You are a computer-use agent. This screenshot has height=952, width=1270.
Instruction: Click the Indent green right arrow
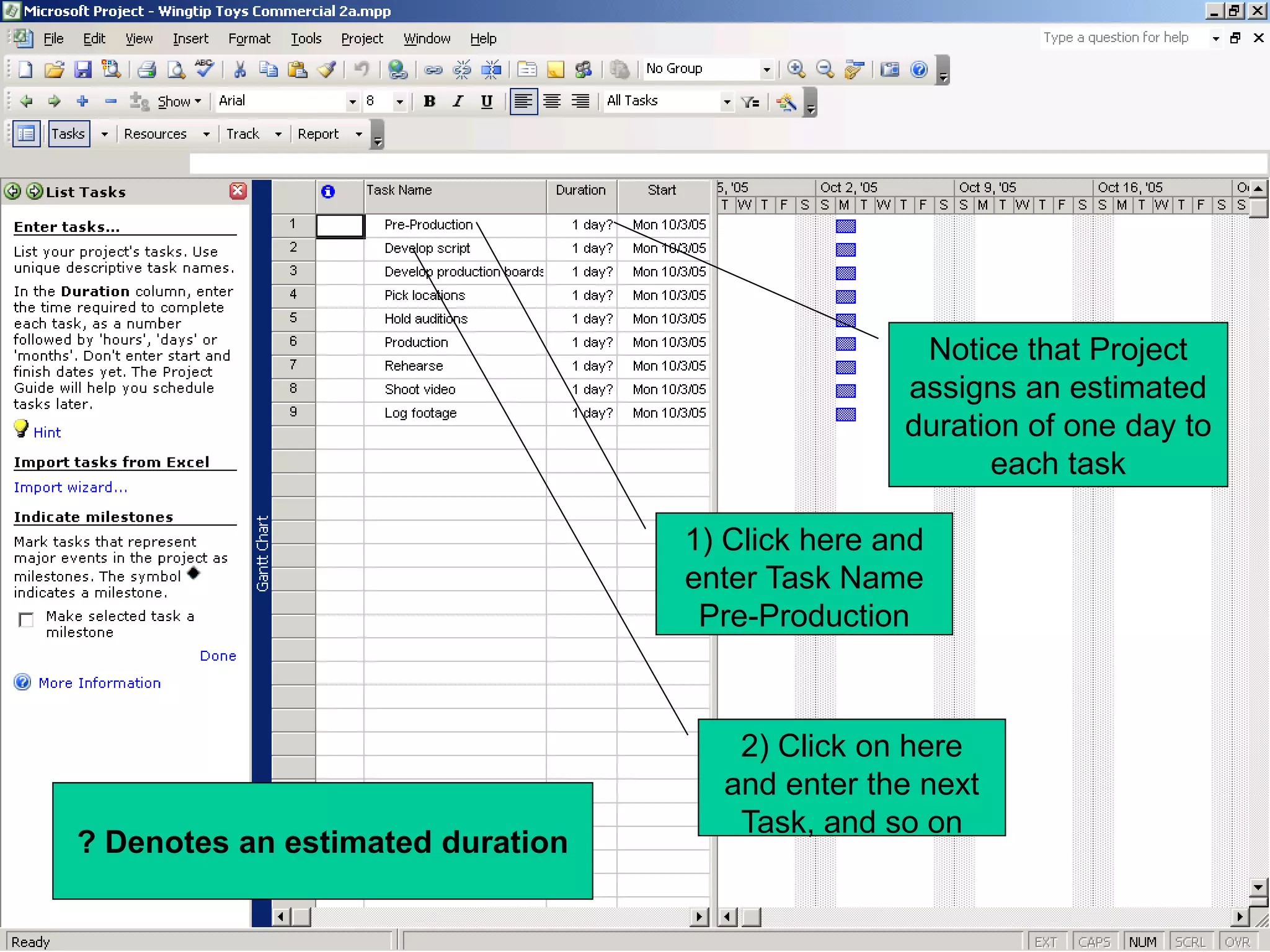55,101
